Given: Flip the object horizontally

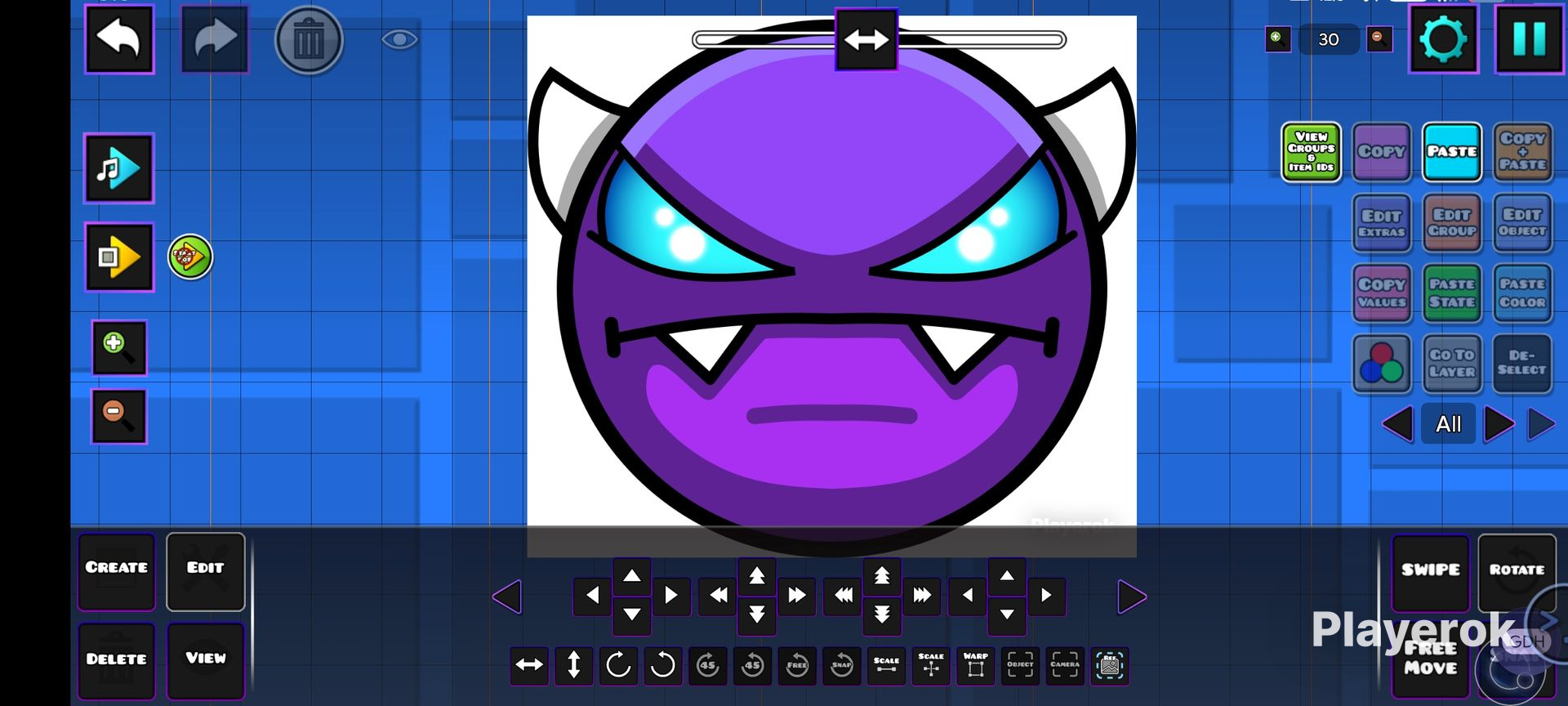Looking at the screenshot, I should (x=529, y=665).
